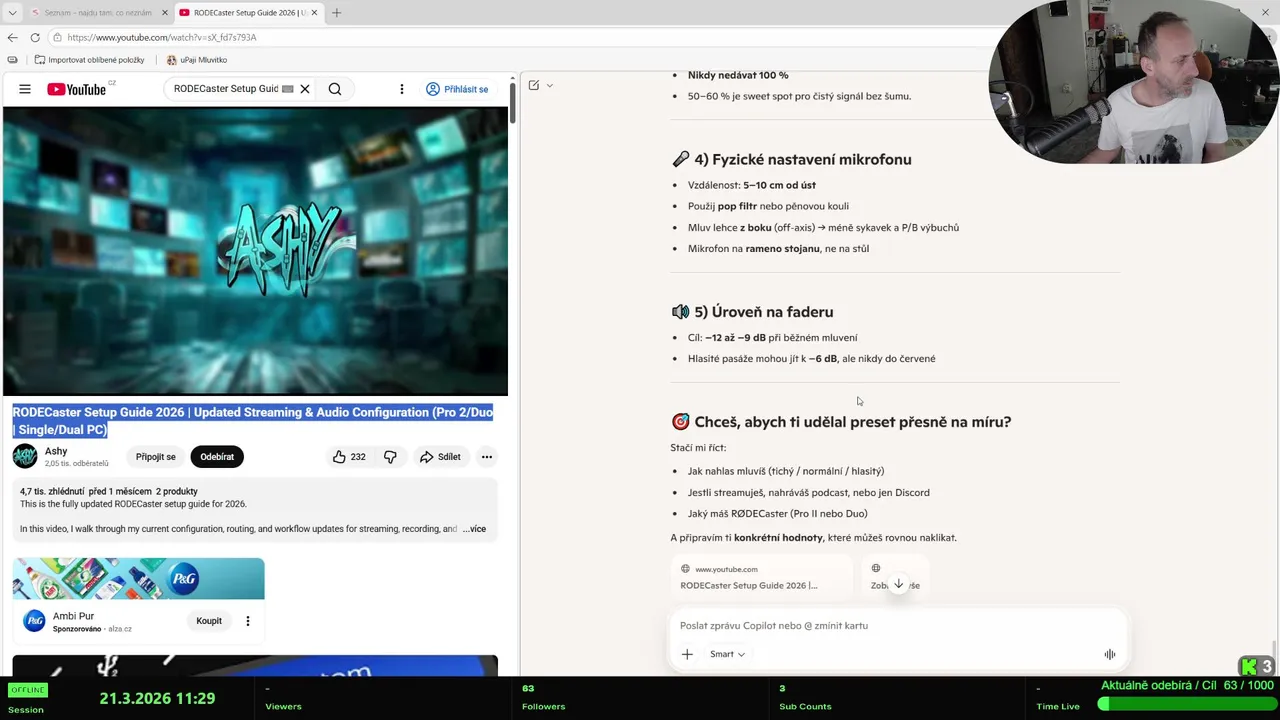Buy Ambi Pur with Koupit button
This screenshot has width=1280, height=720.
point(209,621)
